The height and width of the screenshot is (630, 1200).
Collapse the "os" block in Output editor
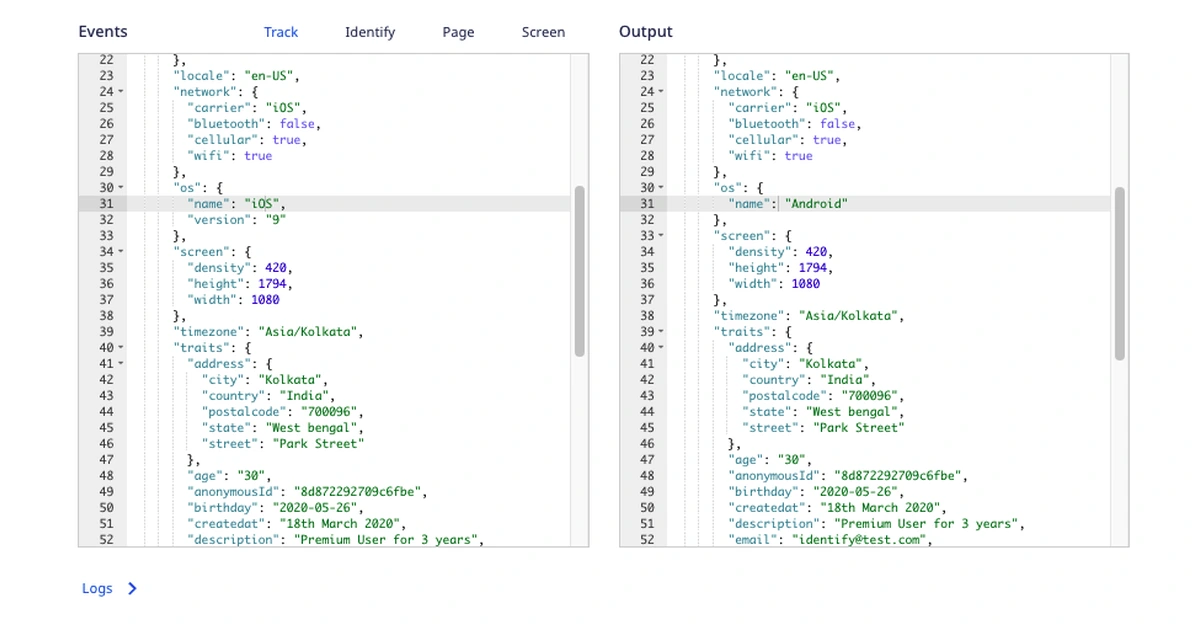tap(661, 188)
